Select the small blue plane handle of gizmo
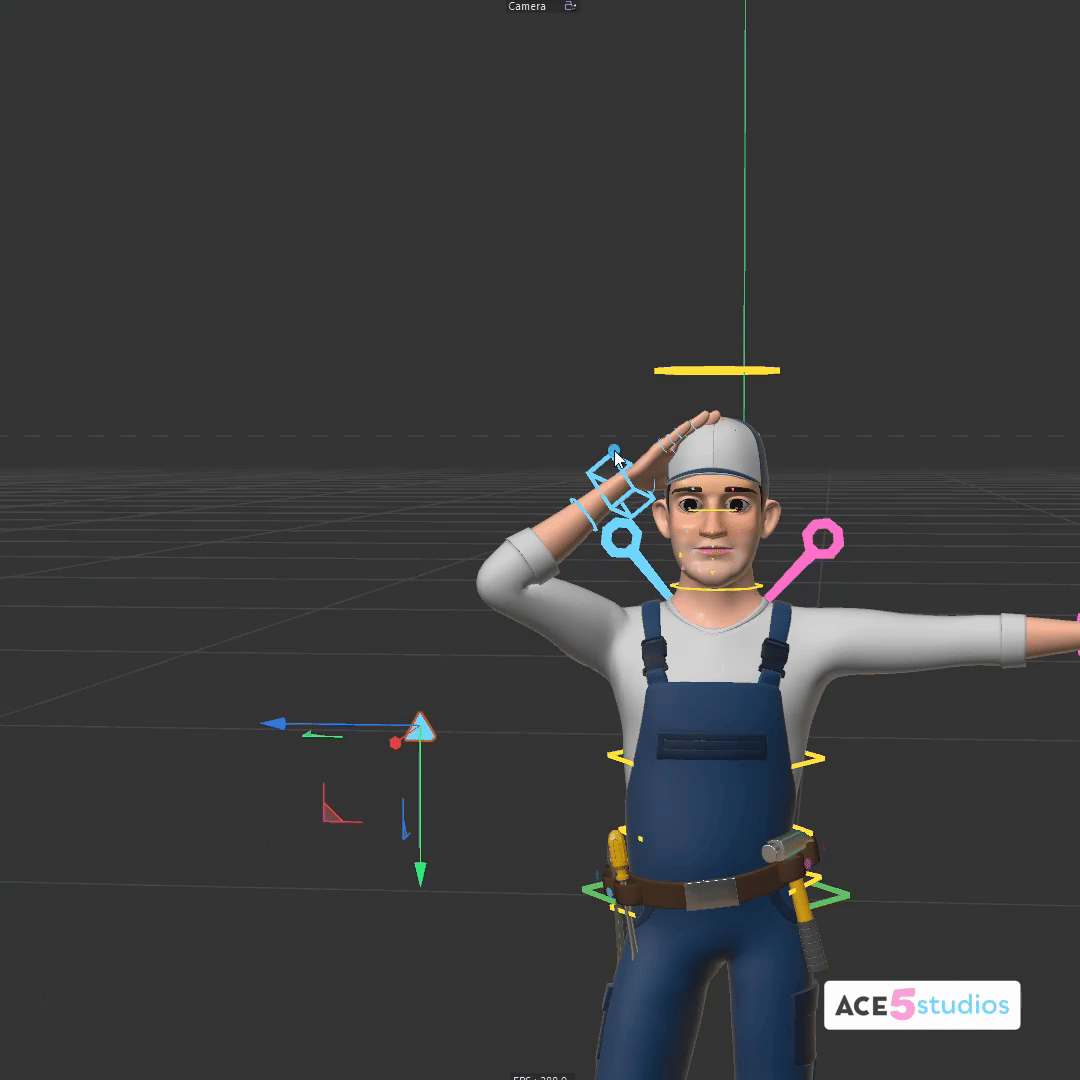 404,822
